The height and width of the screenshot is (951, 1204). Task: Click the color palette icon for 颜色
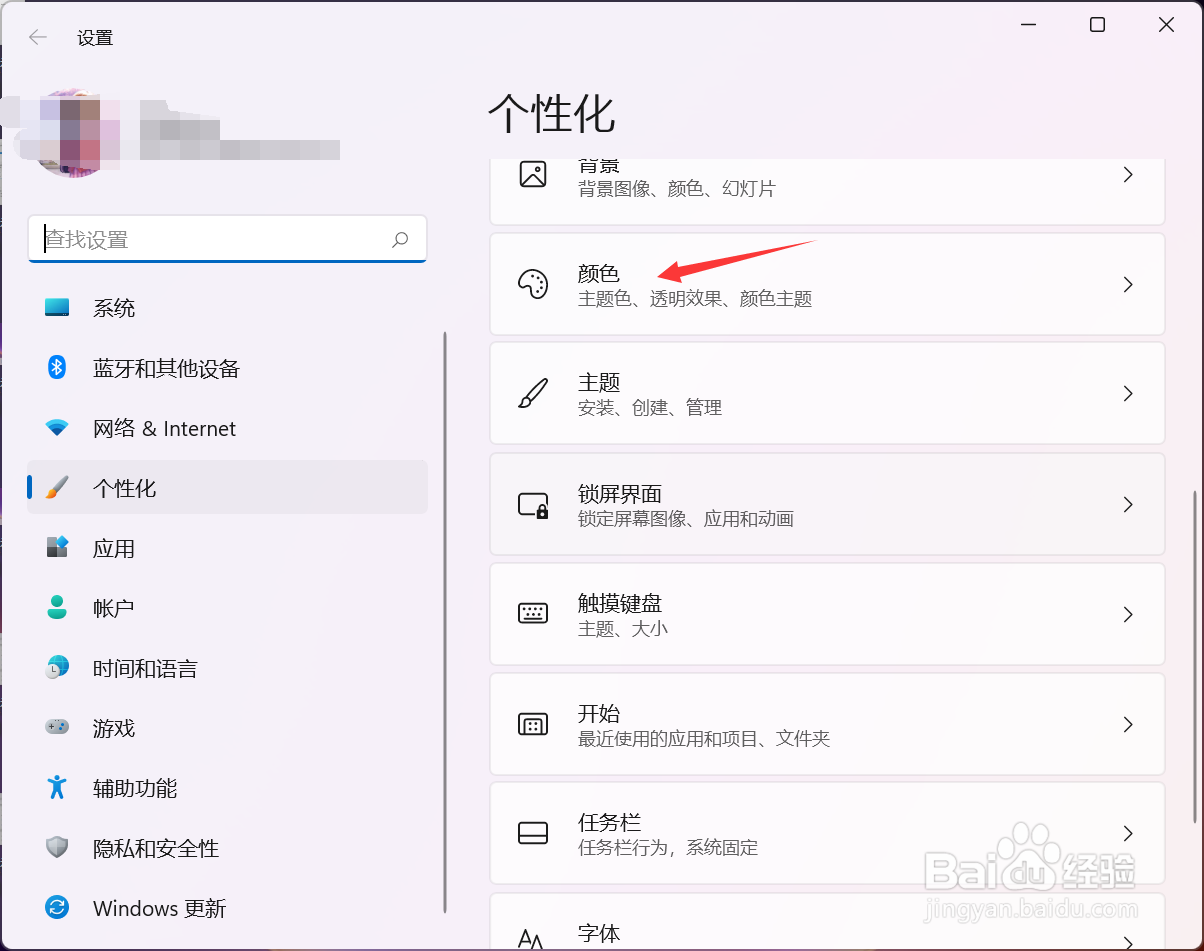(533, 285)
